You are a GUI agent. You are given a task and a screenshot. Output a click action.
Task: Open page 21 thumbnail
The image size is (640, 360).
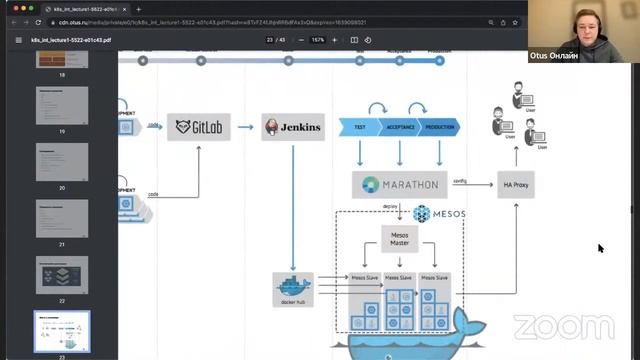point(62,218)
